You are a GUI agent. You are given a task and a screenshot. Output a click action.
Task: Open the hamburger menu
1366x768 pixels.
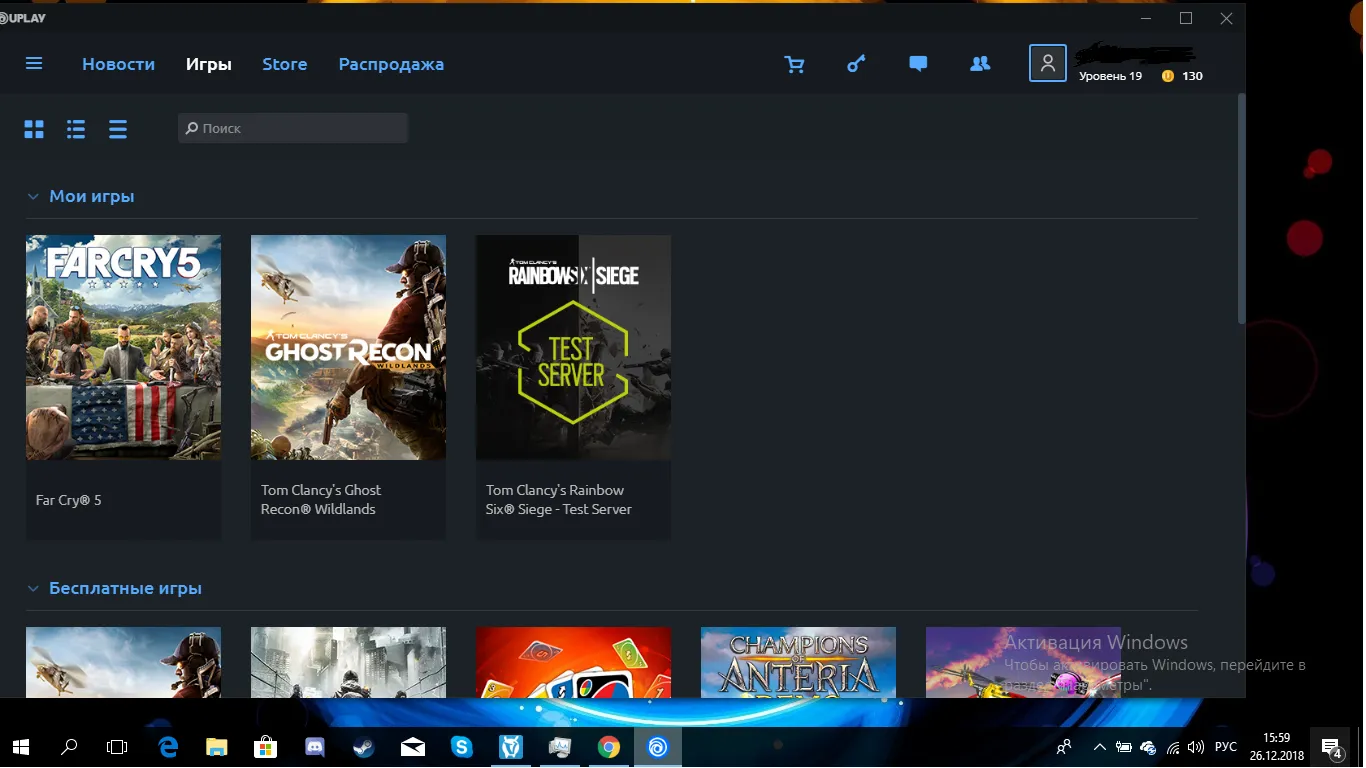point(34,64)
